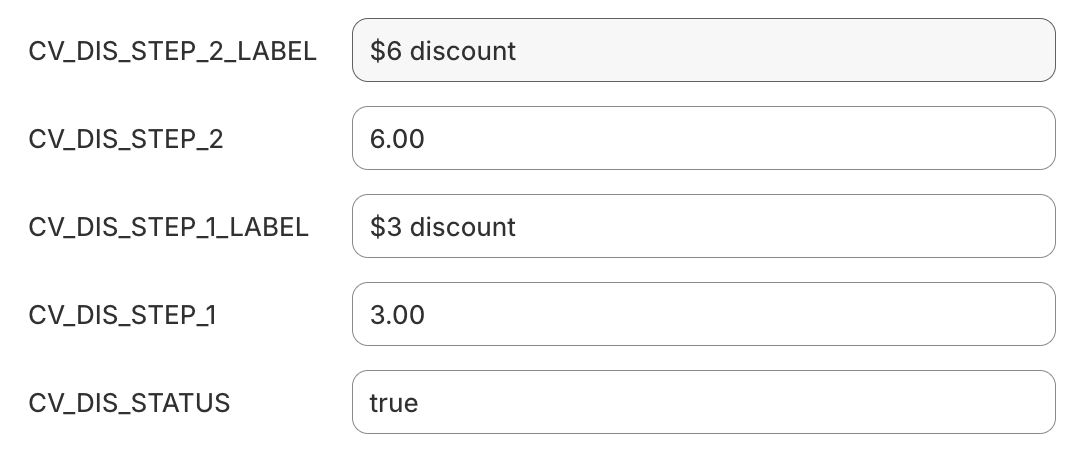Image resolution: width=1072 pixels, height=464 pixels.
Task: Place cursor on the '$3 discount' text
Action: click(x=442, y=227)
